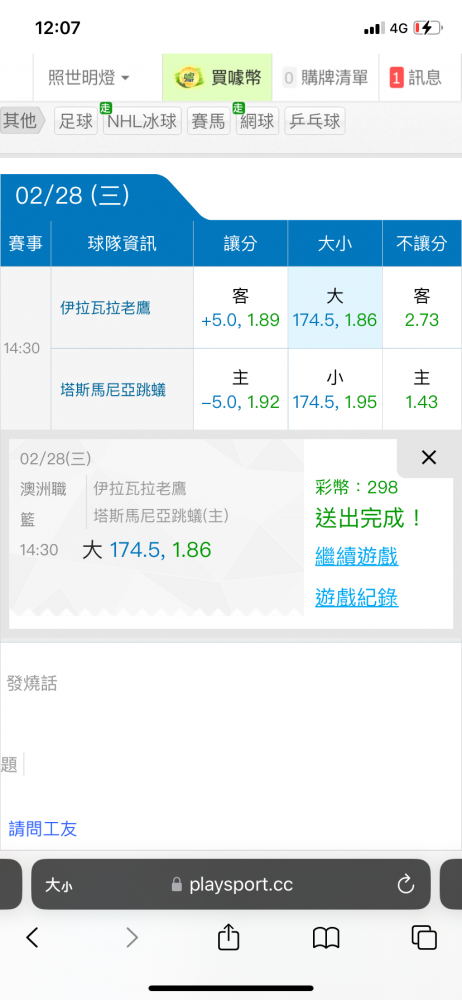Open Safari tabs overview icon
462x1000 pixels.
click(424, 937)
